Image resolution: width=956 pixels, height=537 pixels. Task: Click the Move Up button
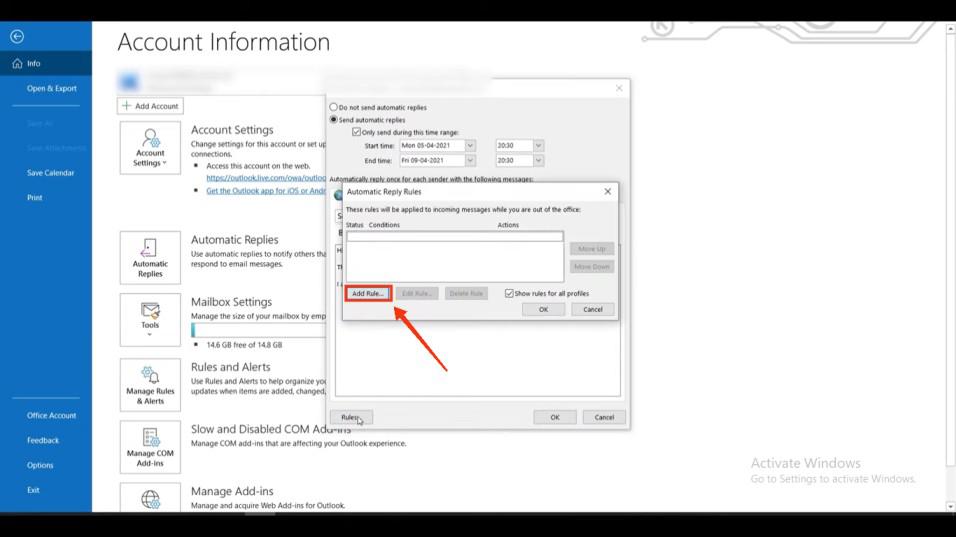pyautogui.click(x=591, y=249)
